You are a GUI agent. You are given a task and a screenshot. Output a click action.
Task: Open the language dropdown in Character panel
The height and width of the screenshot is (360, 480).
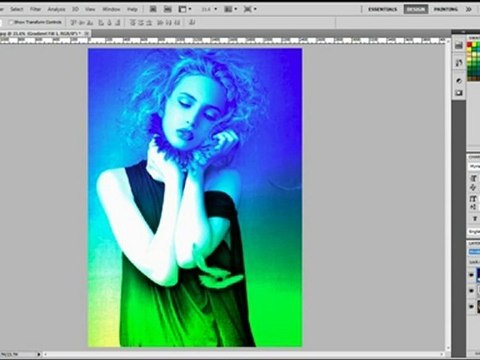coord(474,231)
